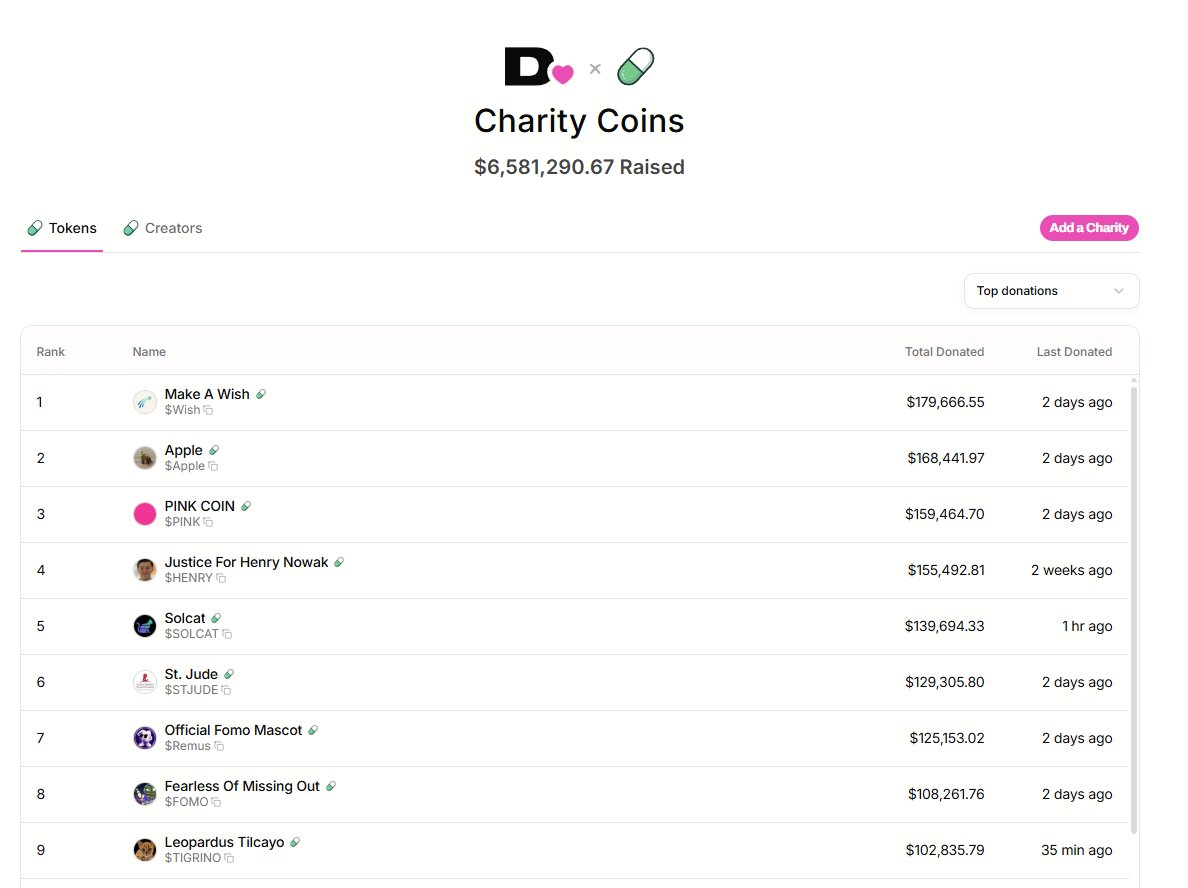Open the PINK COIN token
This screenshot has height=888, width=1188.
199,507
